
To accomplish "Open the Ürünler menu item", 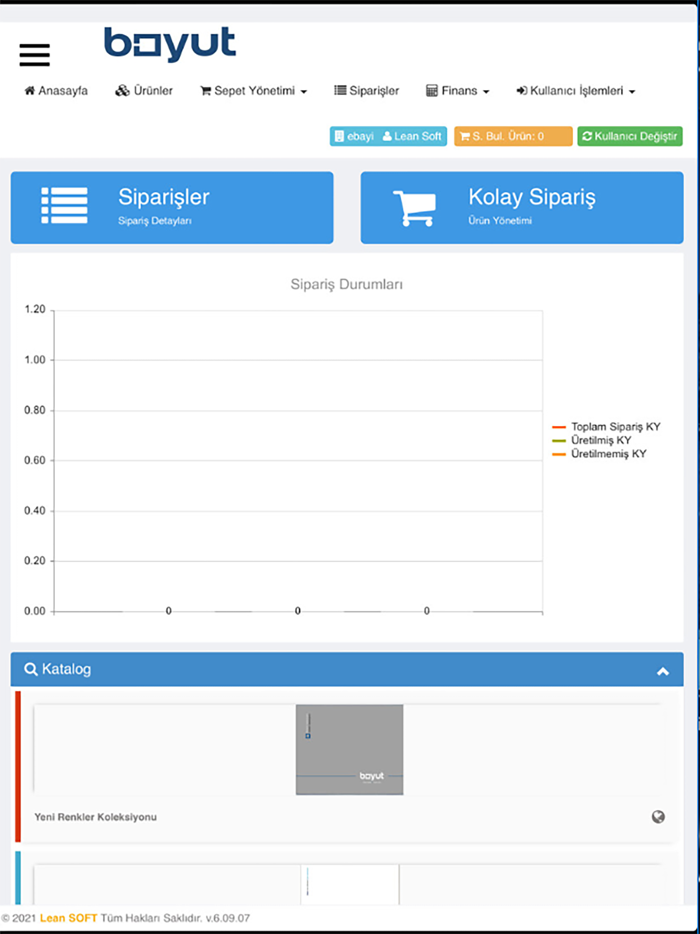I will pyautogui.click(x=144, y=91).
